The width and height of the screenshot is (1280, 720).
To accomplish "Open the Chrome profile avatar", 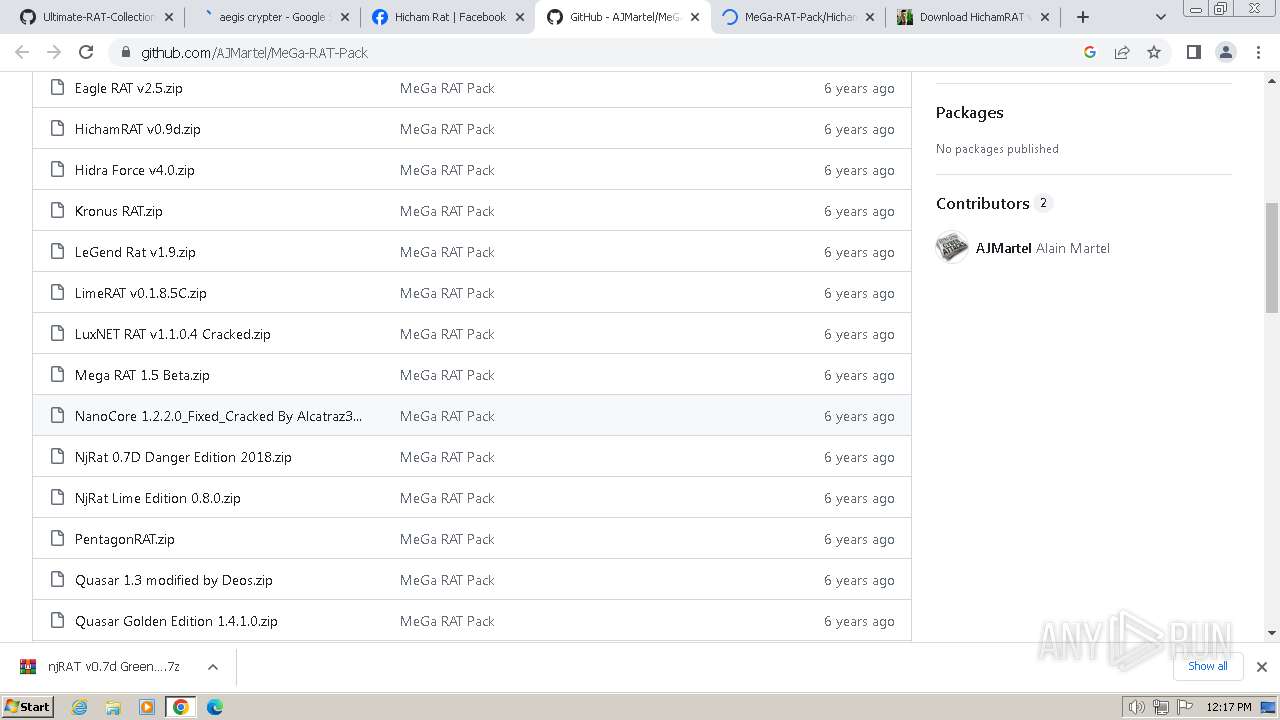I will 1226,52.
